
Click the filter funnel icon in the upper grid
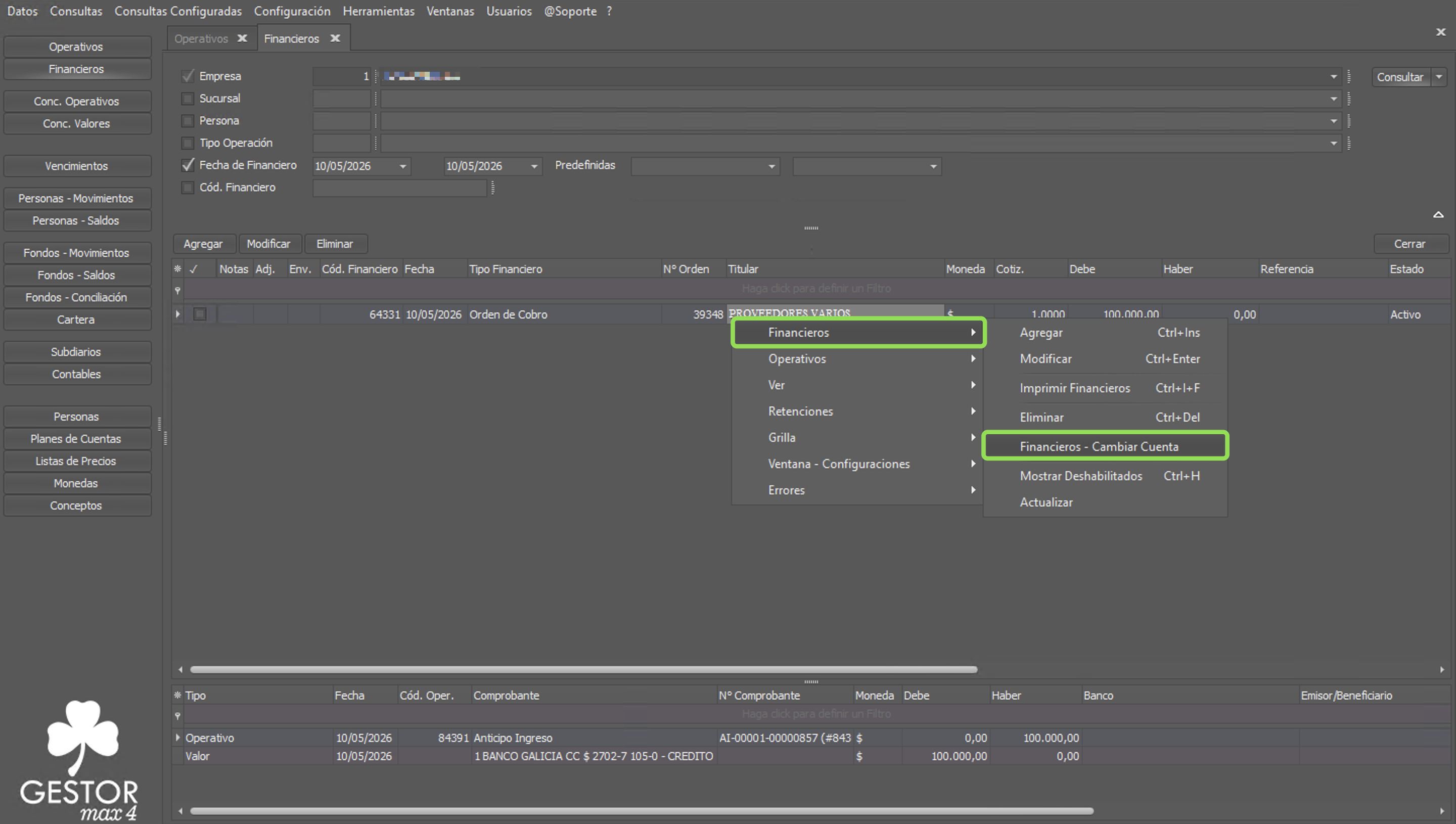(x=177, y=290)
